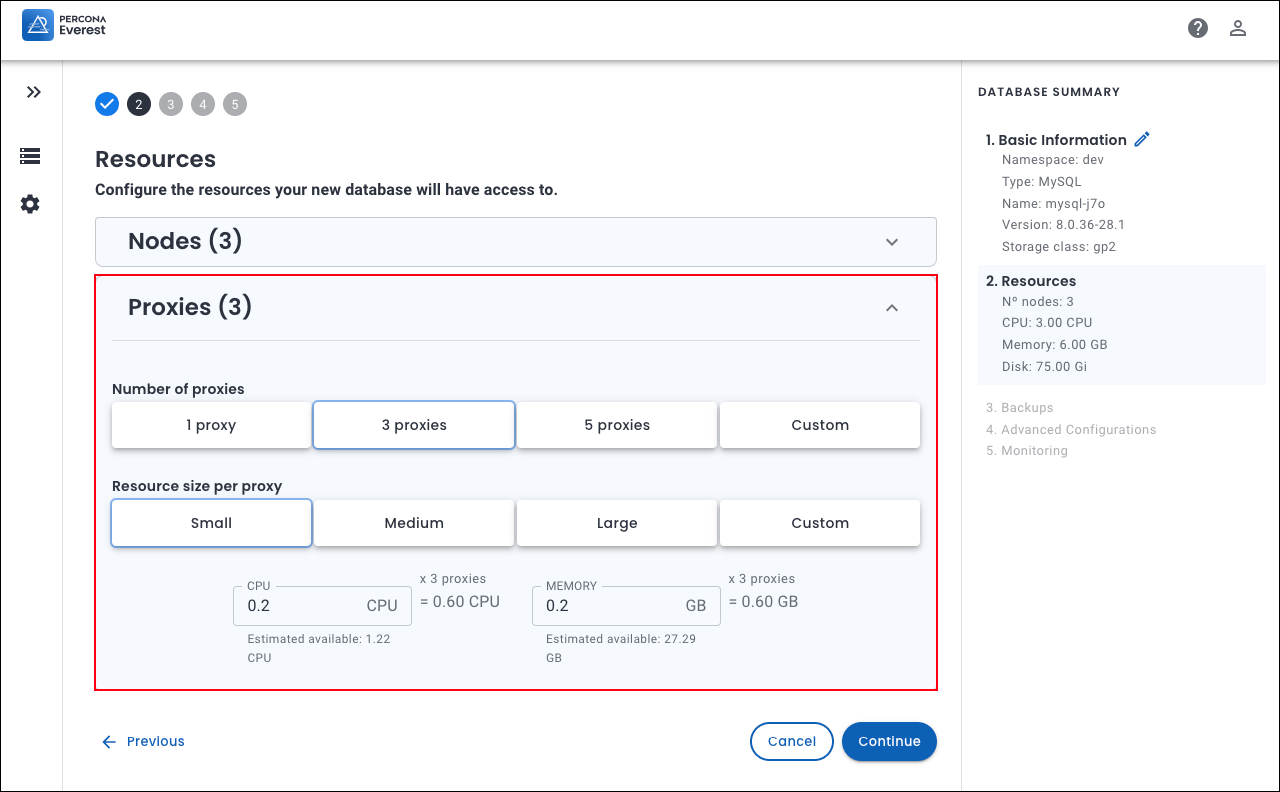Image resolution: width=1280 pixels, height=792 pixels.
Task: Expand the sidebar with double chevron
Action: [x=34, y=92]
